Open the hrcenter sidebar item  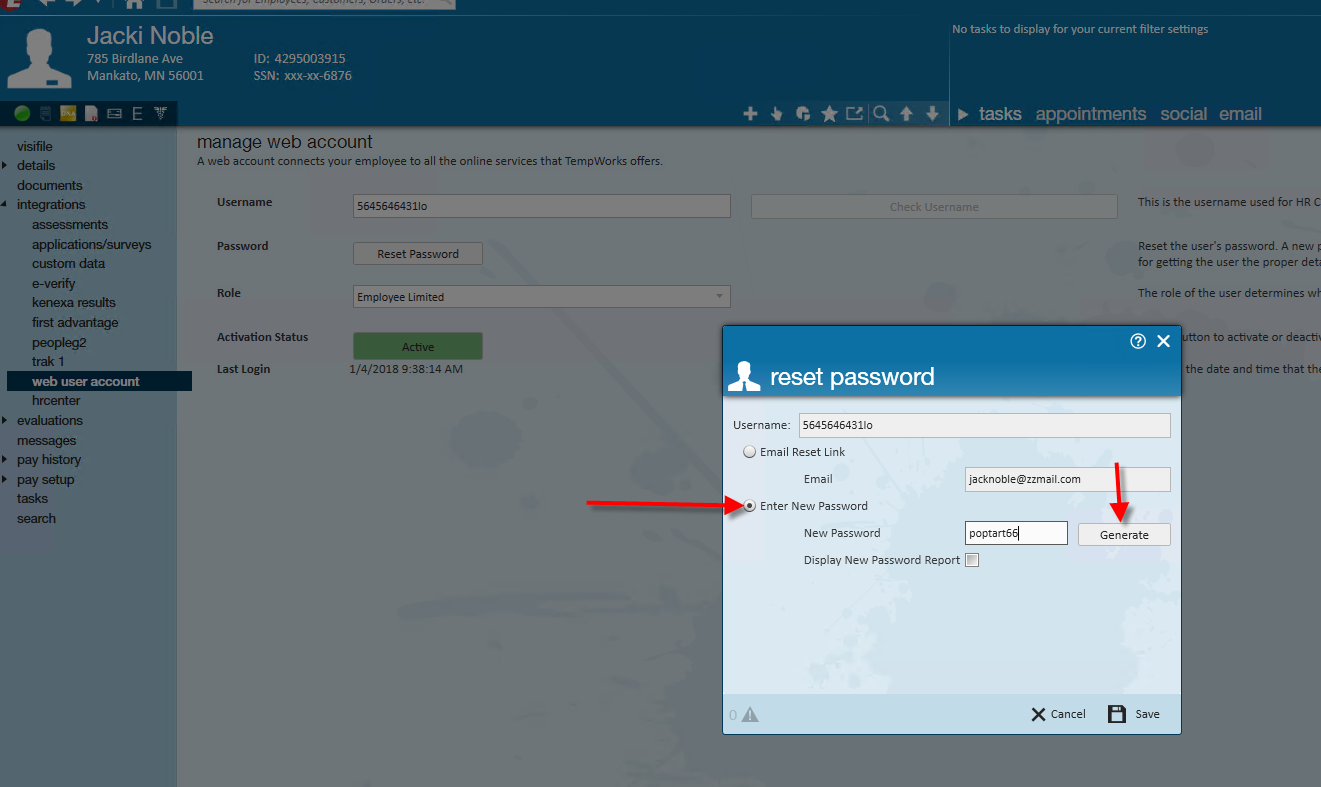(x=56, y=401)
